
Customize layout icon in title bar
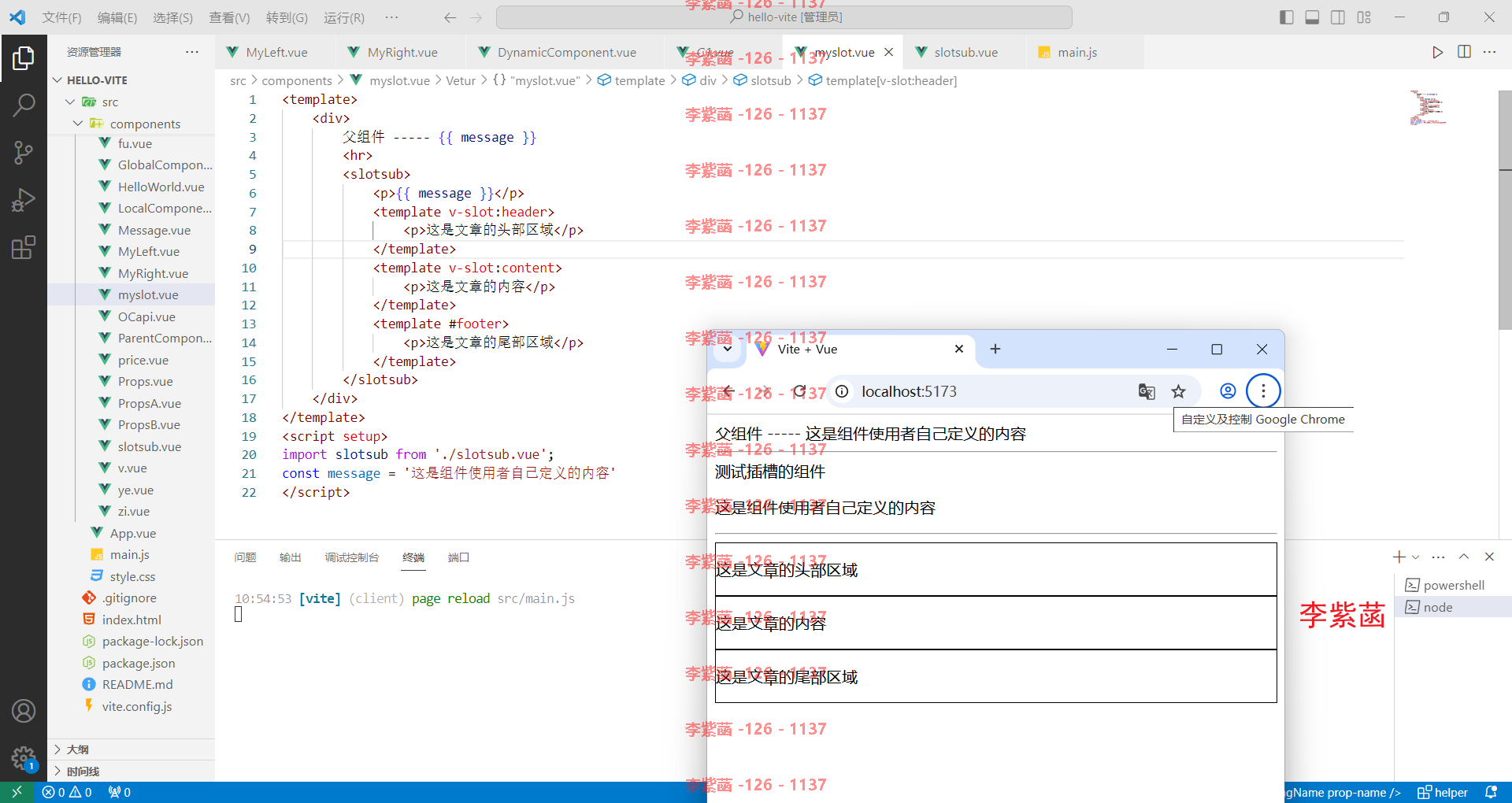pos(1364,17)
